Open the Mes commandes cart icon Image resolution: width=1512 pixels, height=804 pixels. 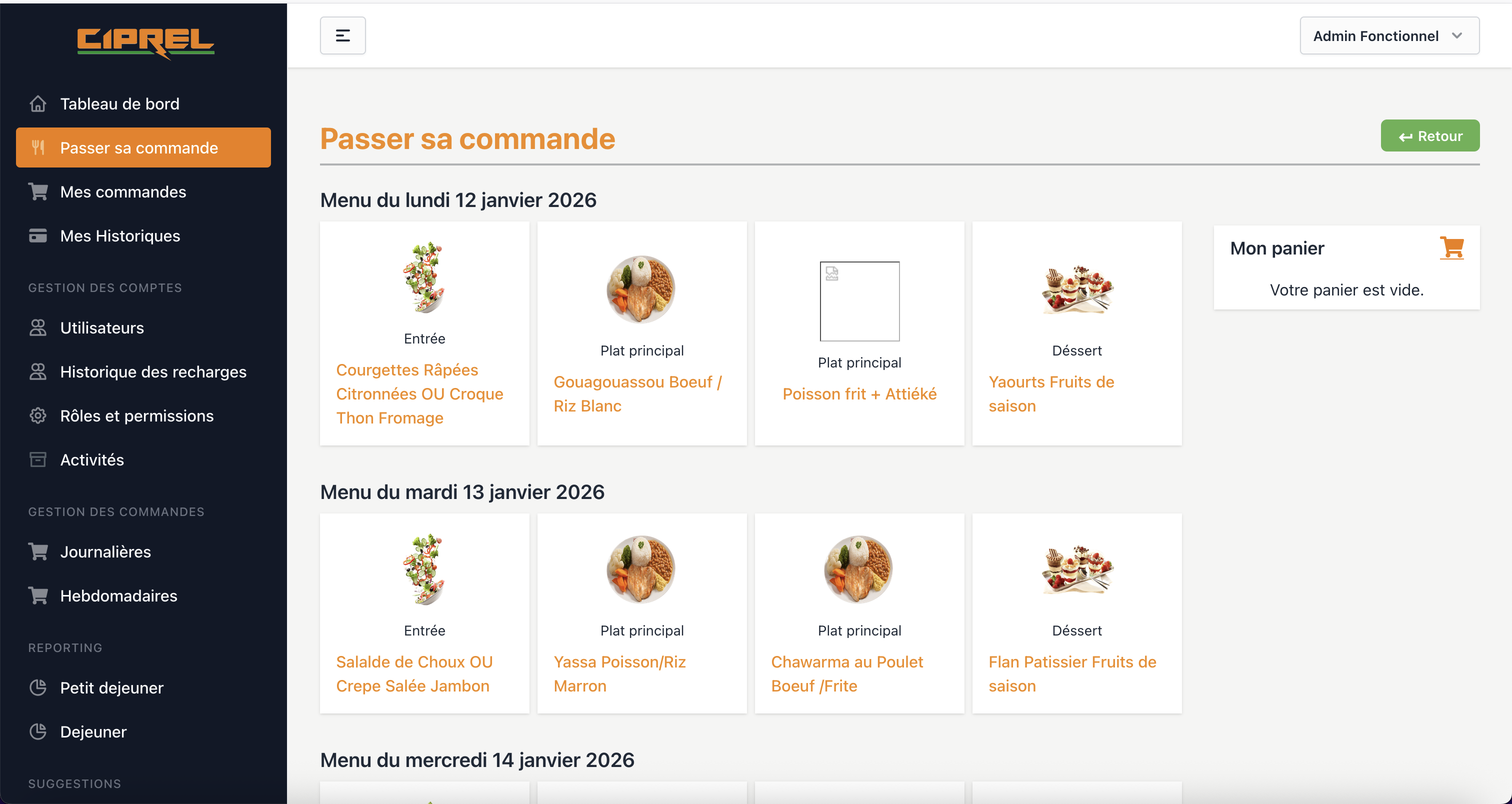coord(38,192)
